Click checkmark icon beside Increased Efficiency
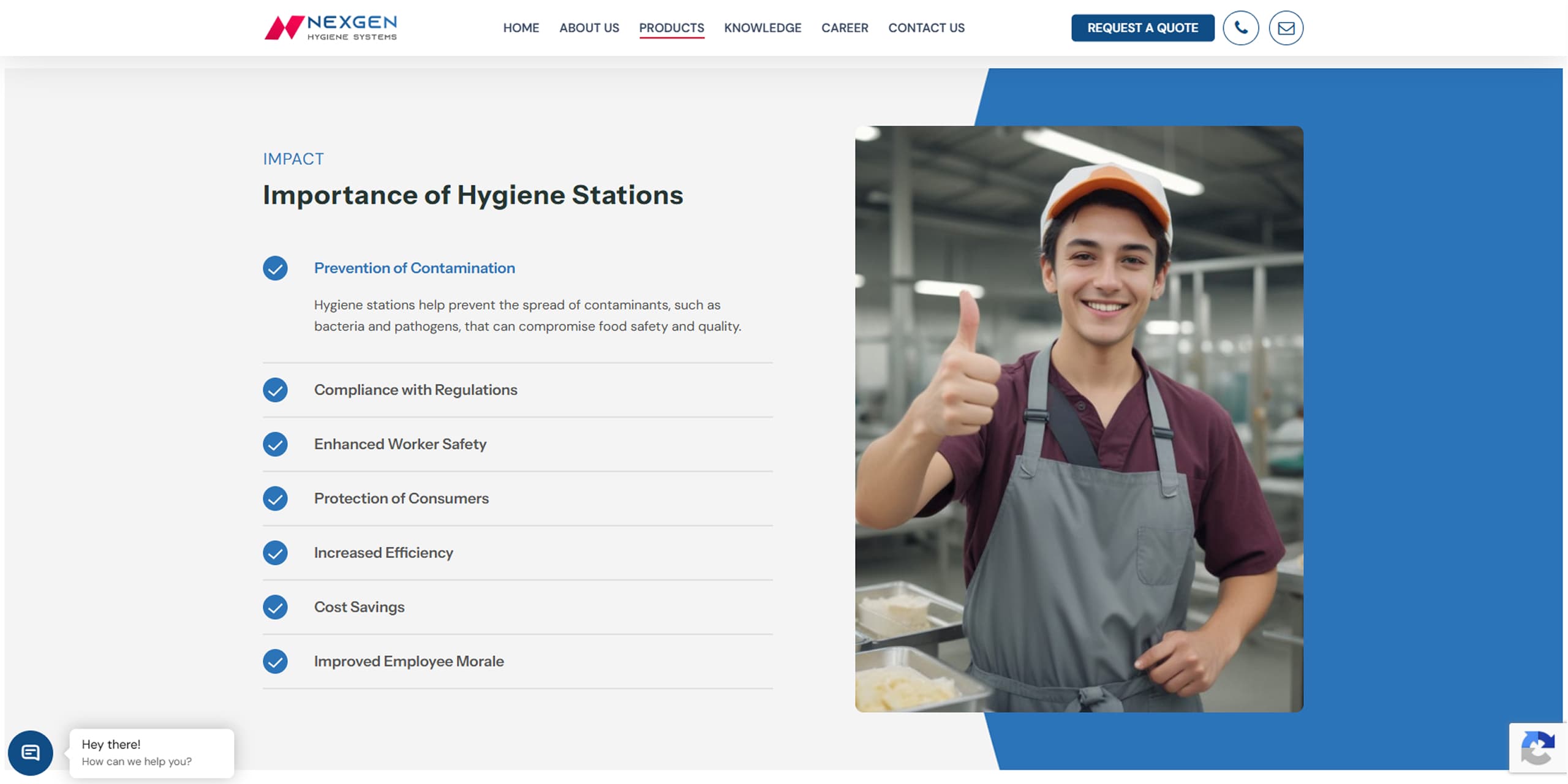The width and height of the screenshot is (1568, 784). click(x=275, y=553)
